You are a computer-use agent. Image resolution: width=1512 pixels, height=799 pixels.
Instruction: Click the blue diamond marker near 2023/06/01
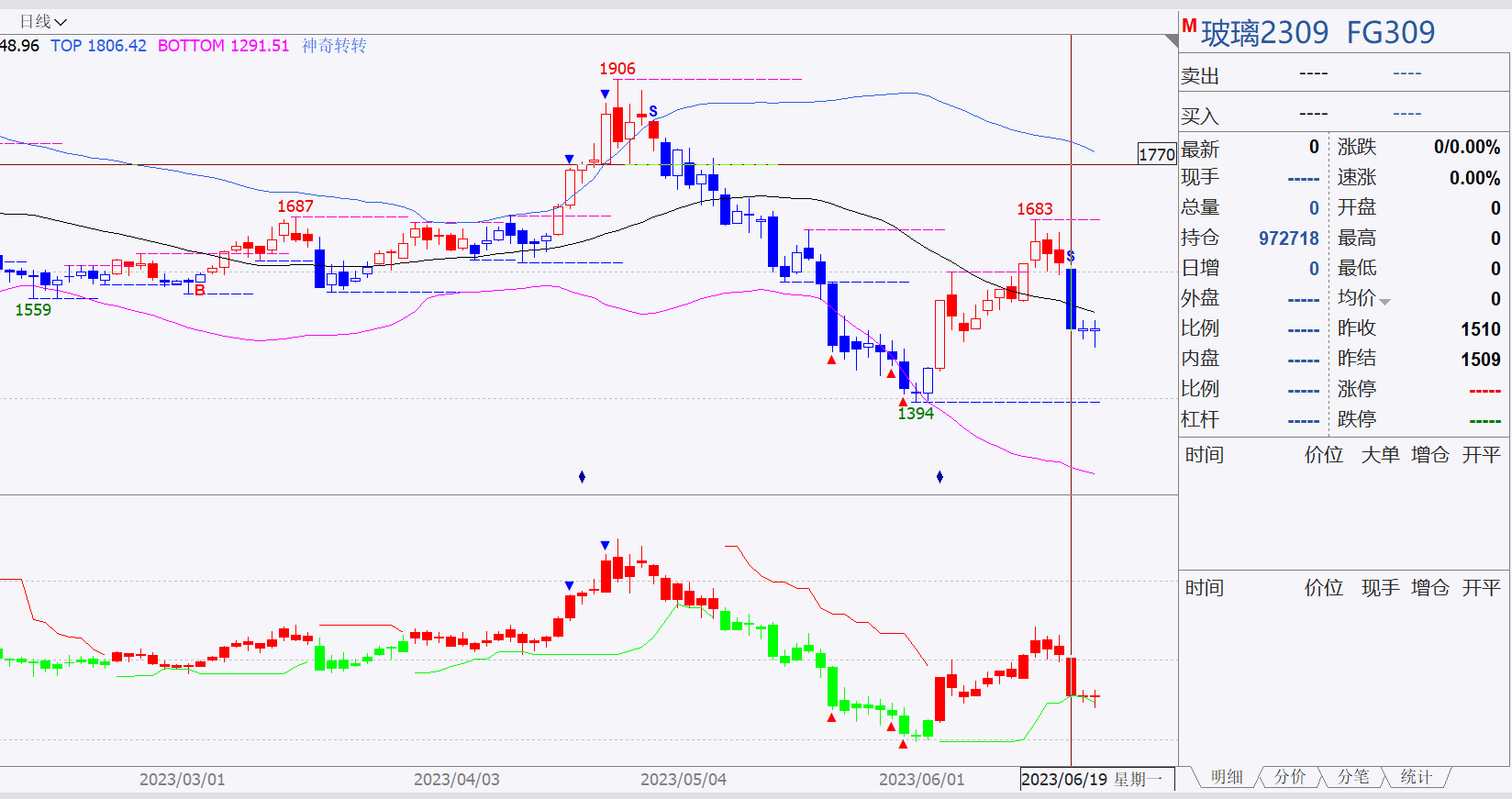[x=939, y=476]
